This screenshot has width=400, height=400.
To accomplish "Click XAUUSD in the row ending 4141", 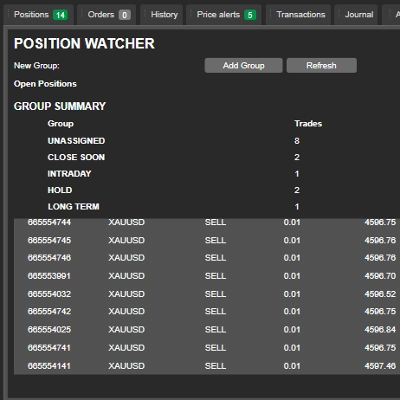I will pyautogui.click(x=127, y=366).
